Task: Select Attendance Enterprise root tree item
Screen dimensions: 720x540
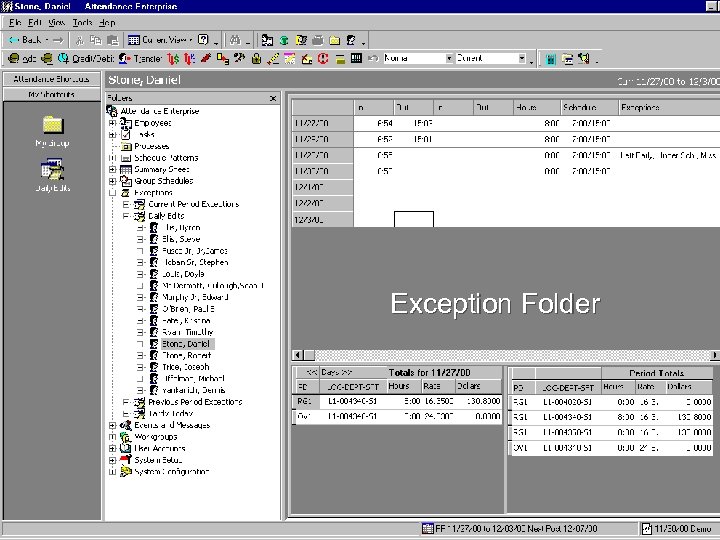Action: pyautogui.click(x=159, y=111)
